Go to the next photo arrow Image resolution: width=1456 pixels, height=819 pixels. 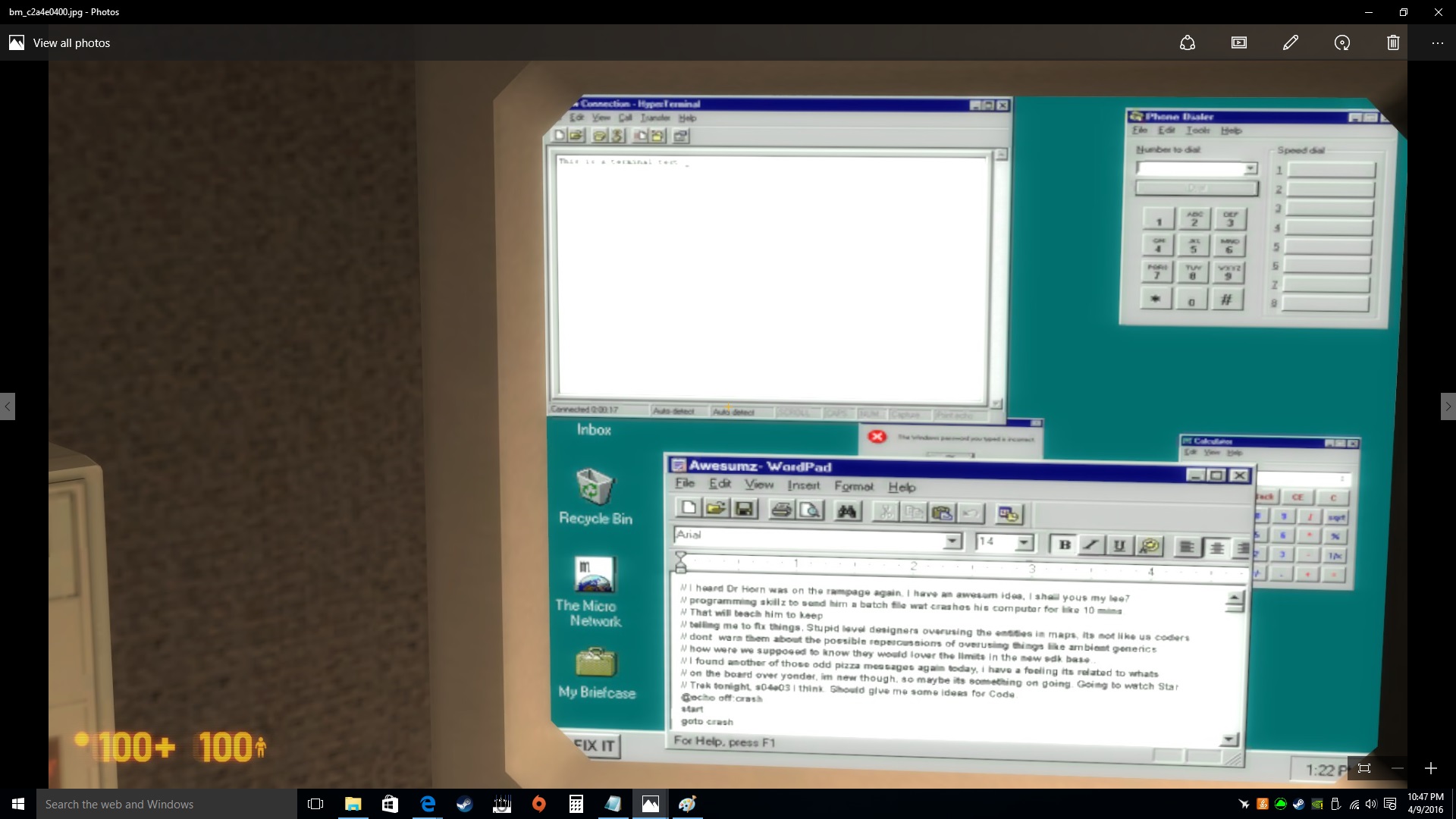(1448, 406)
